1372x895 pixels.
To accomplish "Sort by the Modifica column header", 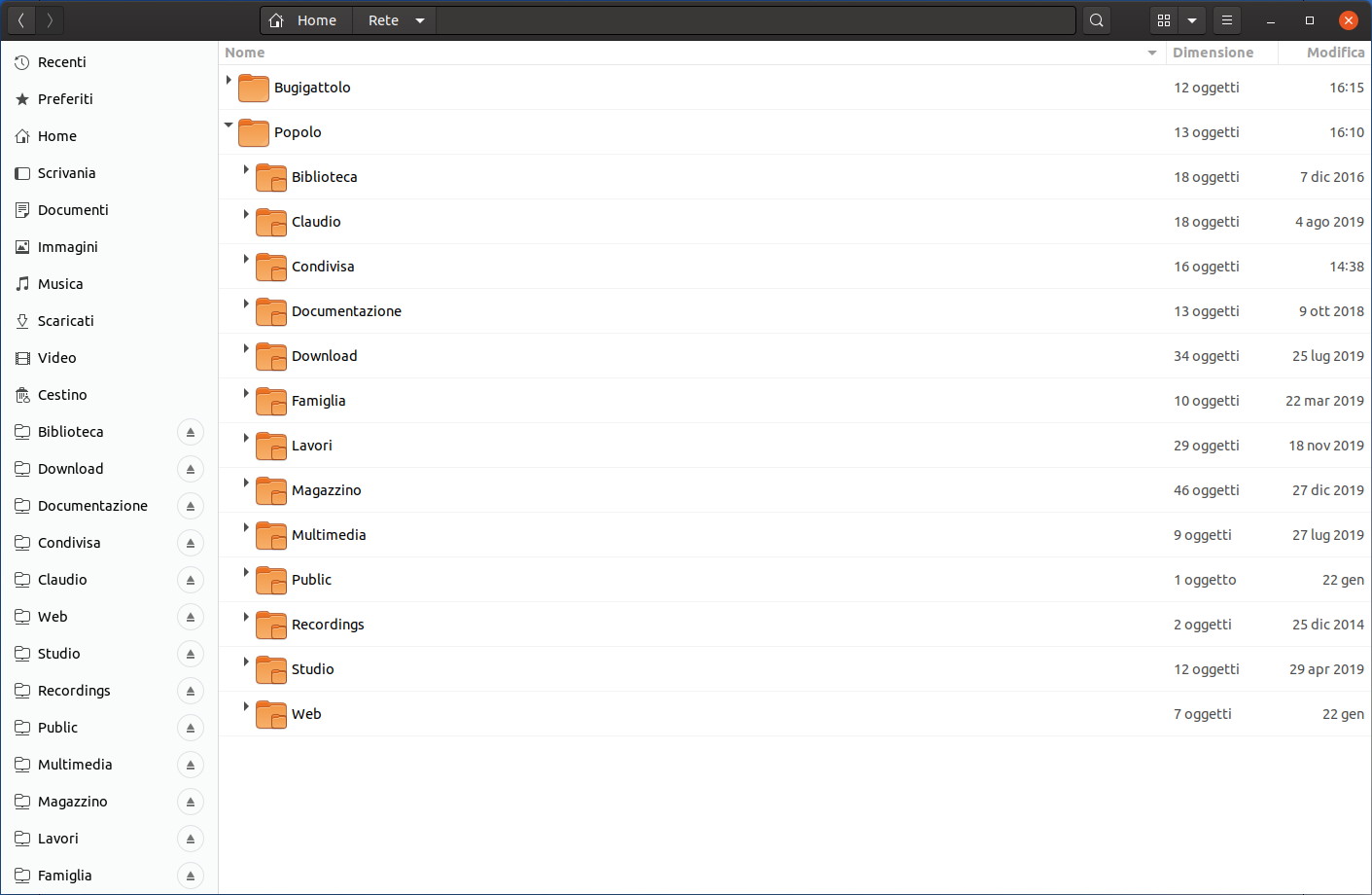I will (1335, 53).
